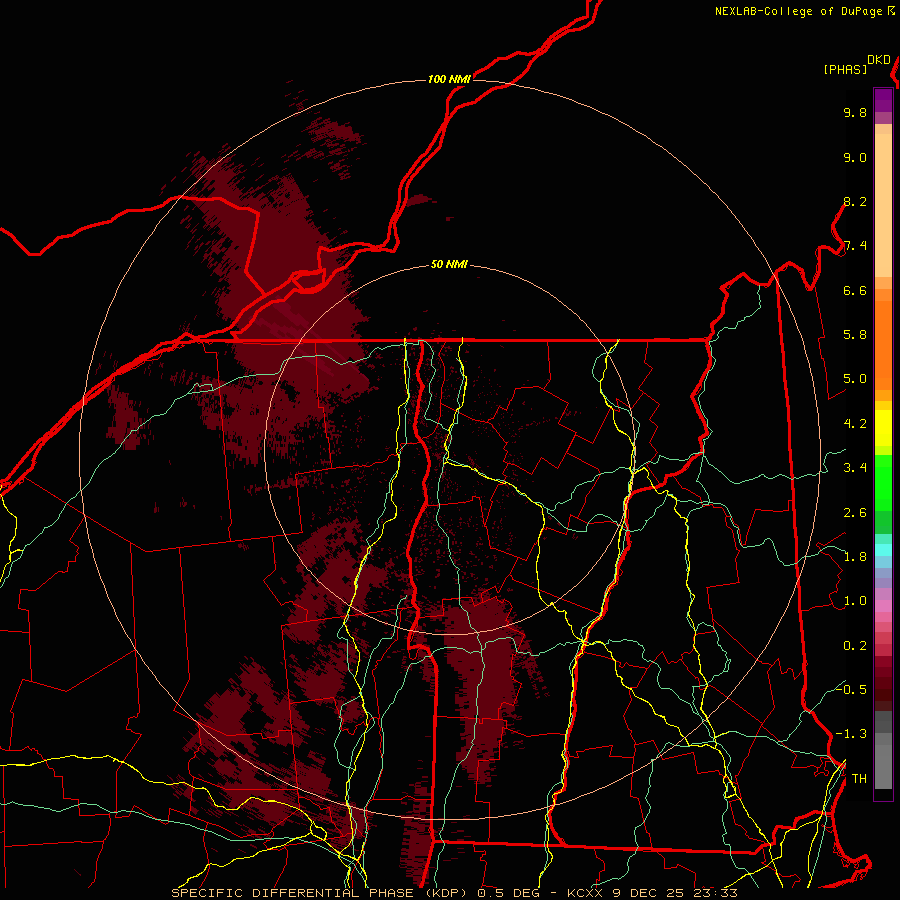Viewport: 900px width, 900px height.
Task: Click the 5.0 legend value
Action: 855,379
